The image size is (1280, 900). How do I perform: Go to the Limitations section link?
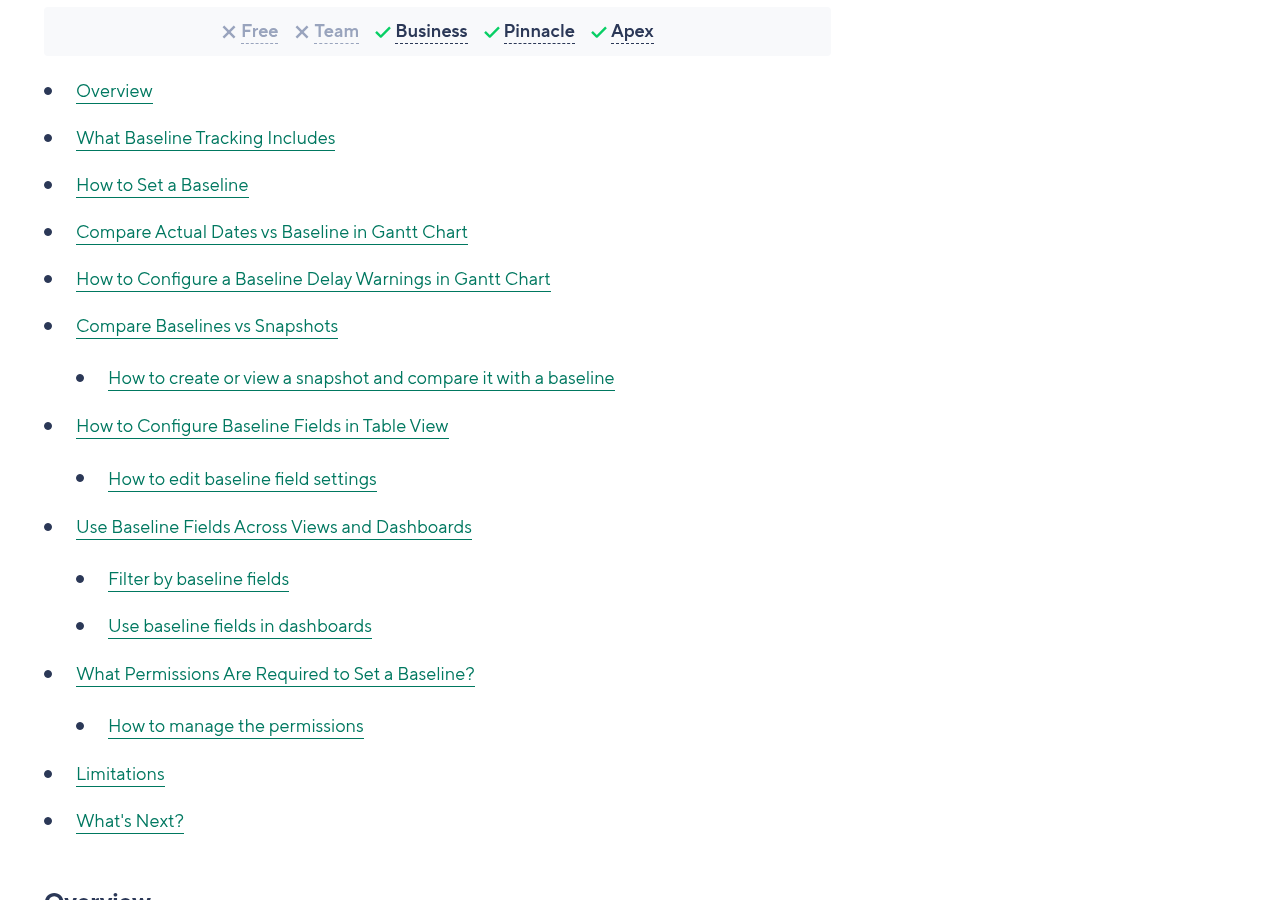click(120, 774)
